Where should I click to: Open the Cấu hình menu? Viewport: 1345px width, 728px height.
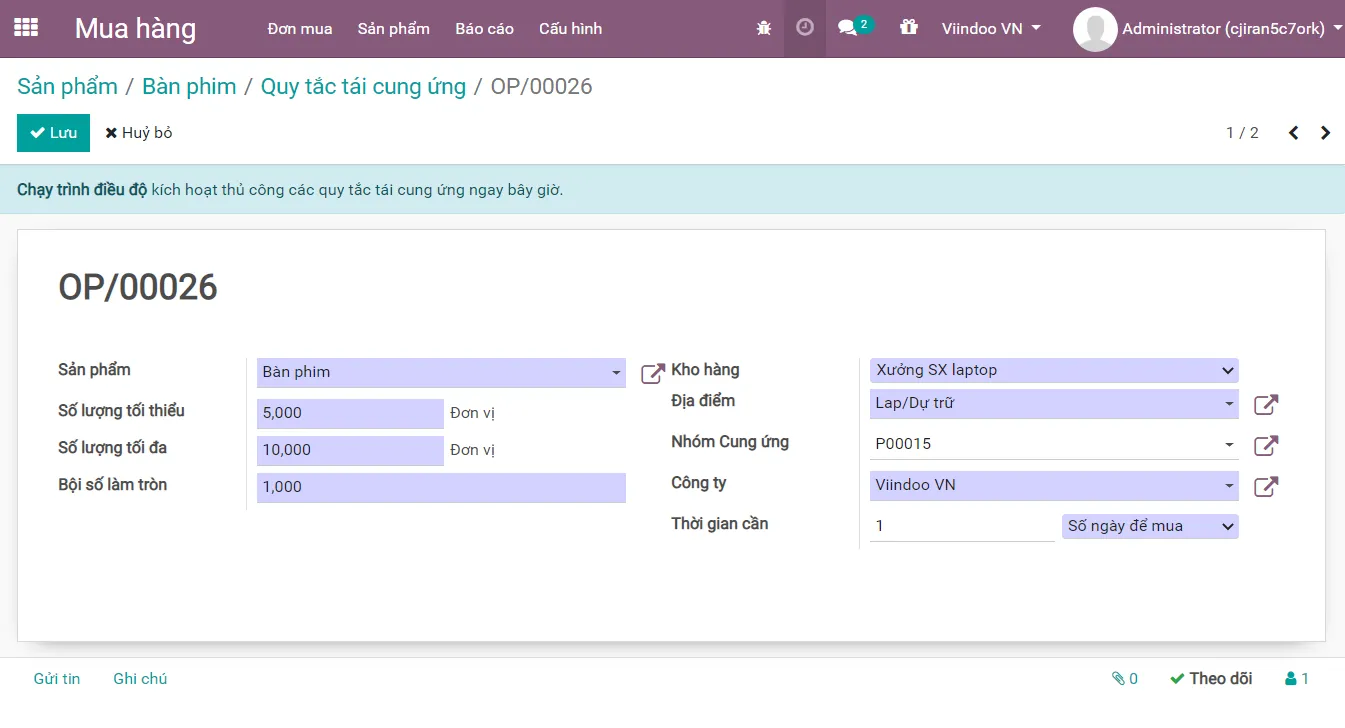(570, 28)
